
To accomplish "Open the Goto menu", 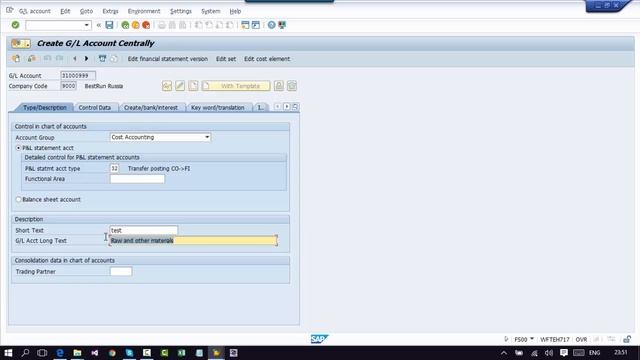I will [x=86, y=11].
